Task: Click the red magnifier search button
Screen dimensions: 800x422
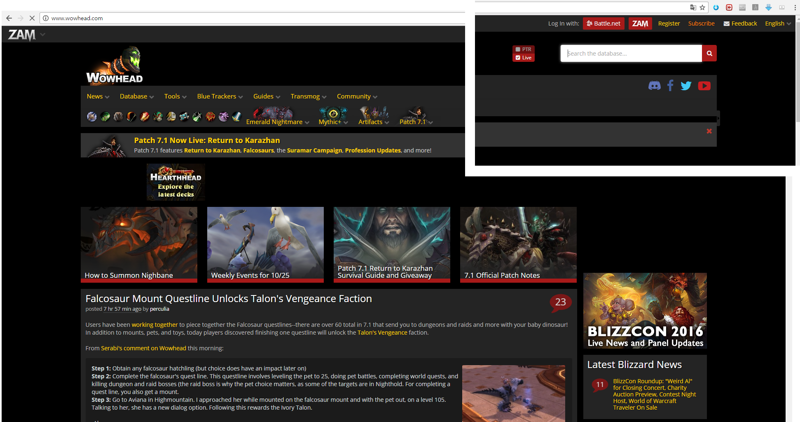Action: 709,53
